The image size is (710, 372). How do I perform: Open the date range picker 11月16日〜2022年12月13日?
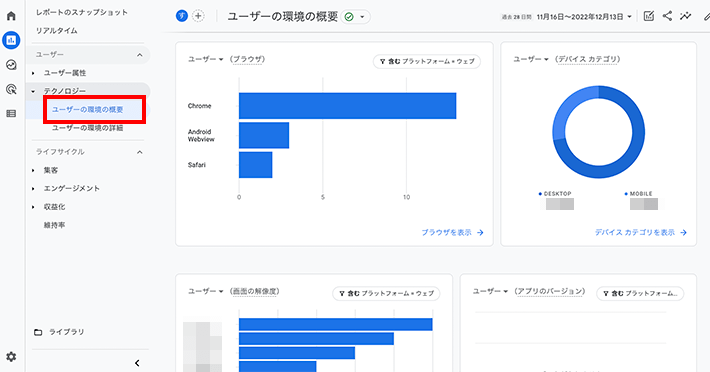584,17
